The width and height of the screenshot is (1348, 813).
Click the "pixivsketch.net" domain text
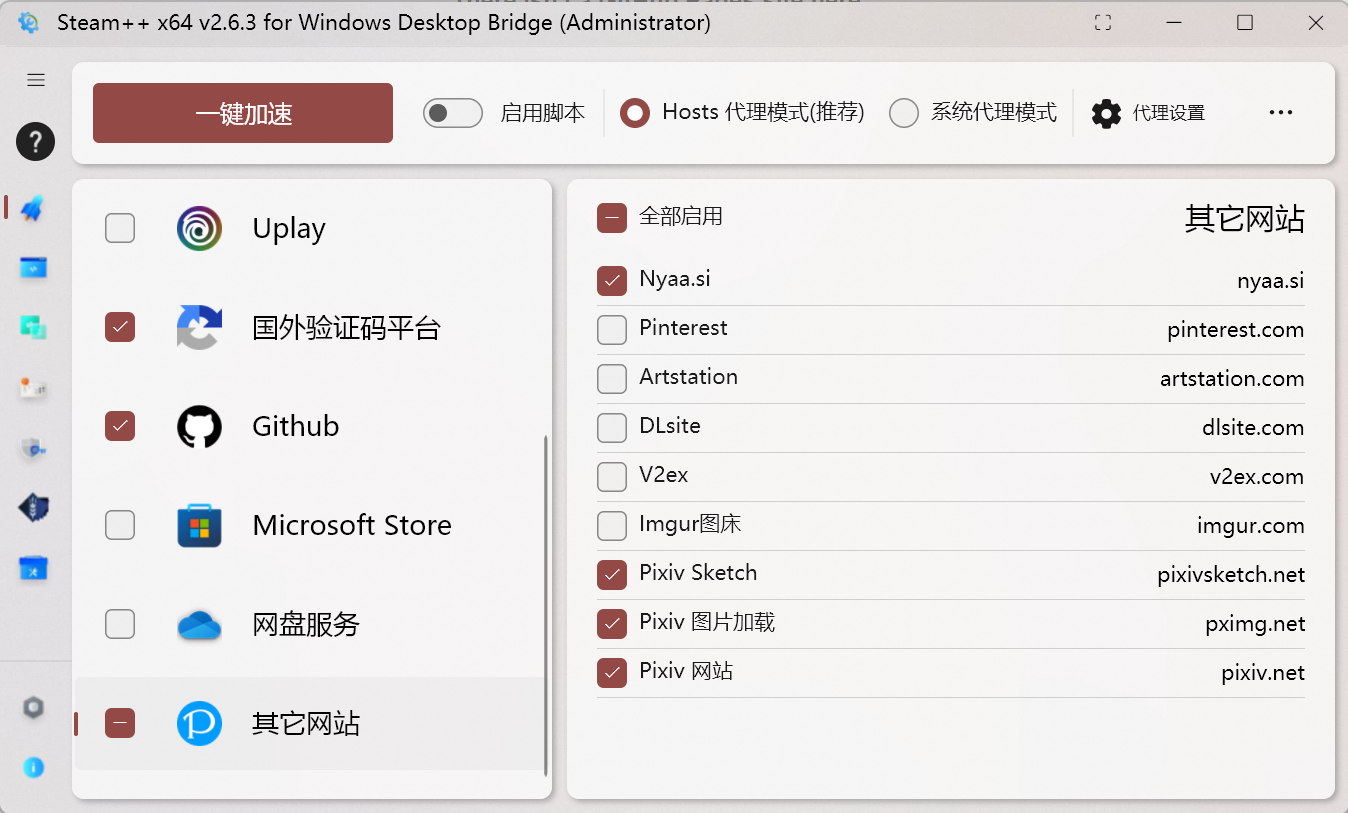point(1231,575)
